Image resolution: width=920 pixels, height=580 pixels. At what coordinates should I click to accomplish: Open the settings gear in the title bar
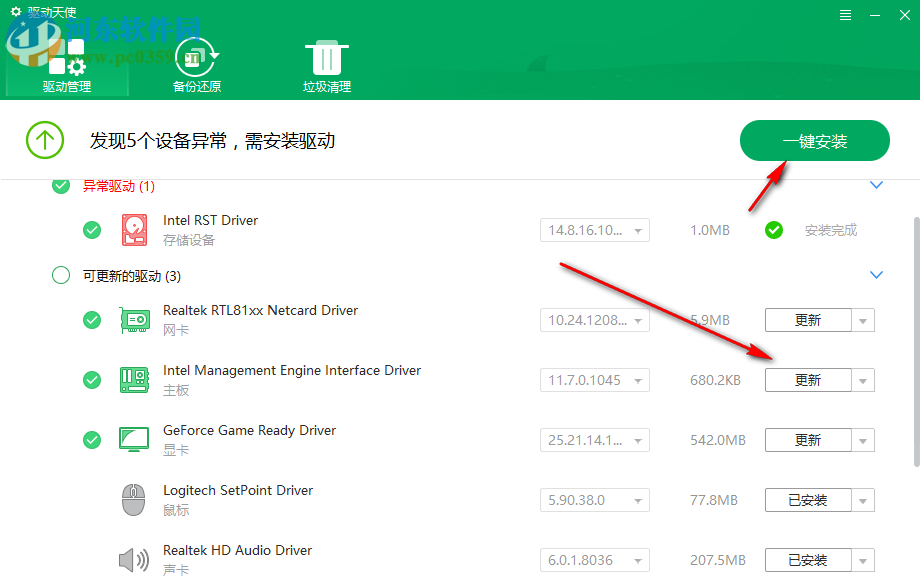coord(14,14)
